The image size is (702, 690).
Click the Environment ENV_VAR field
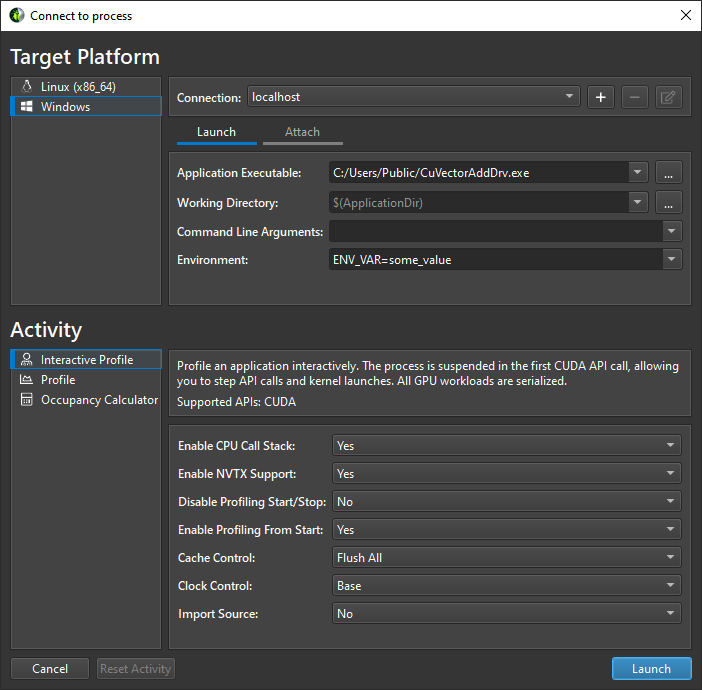(496, 259)
